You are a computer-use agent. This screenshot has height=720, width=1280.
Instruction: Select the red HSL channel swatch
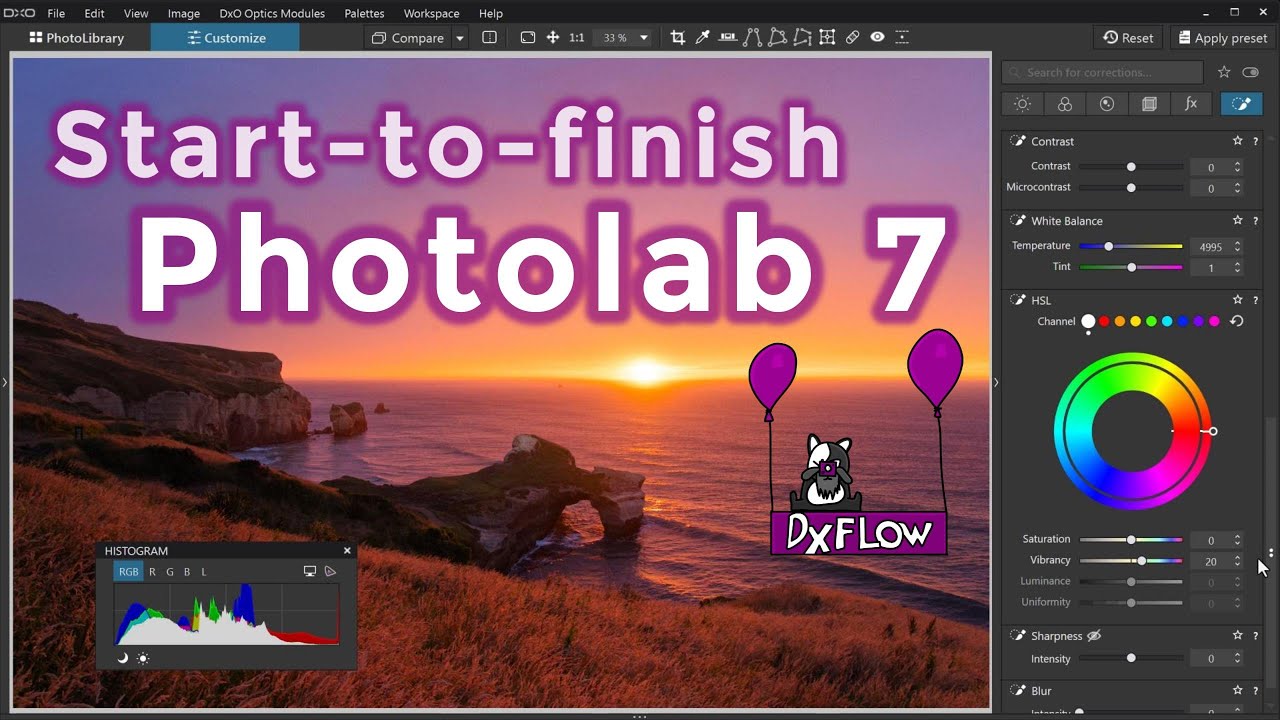pos(1104,321)
